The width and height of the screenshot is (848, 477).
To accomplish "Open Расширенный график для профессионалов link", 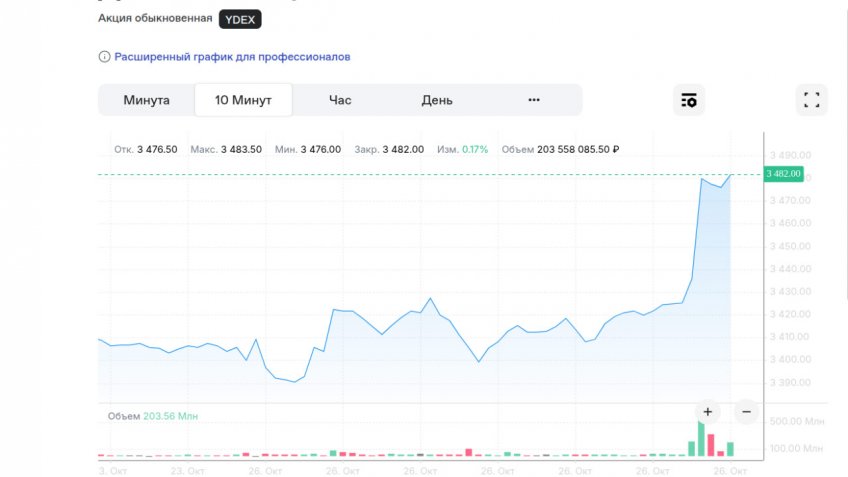I will pyautogui.click(x=232, y=57).
